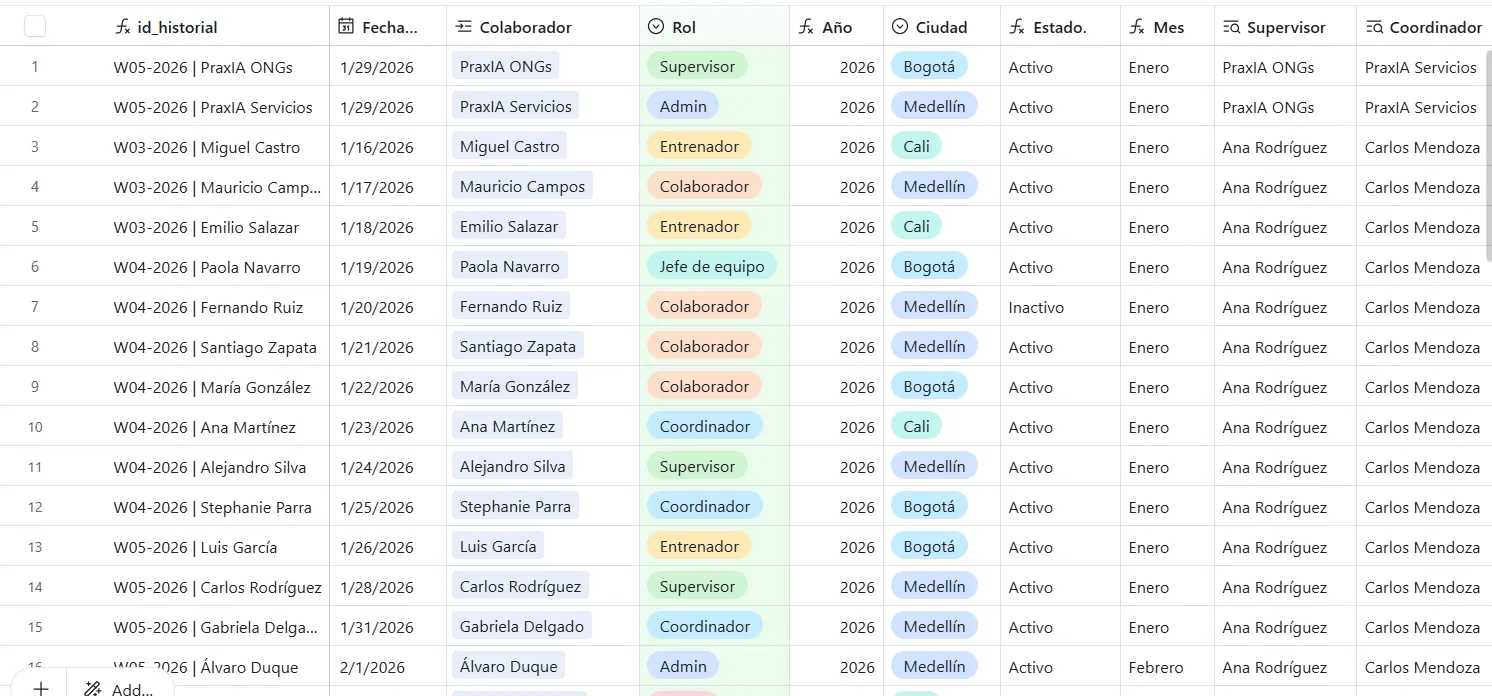This screenshot has height=696, width=1492.
Task: Select the Jefe de equipo role cell
Action: (x=711, y=267)
